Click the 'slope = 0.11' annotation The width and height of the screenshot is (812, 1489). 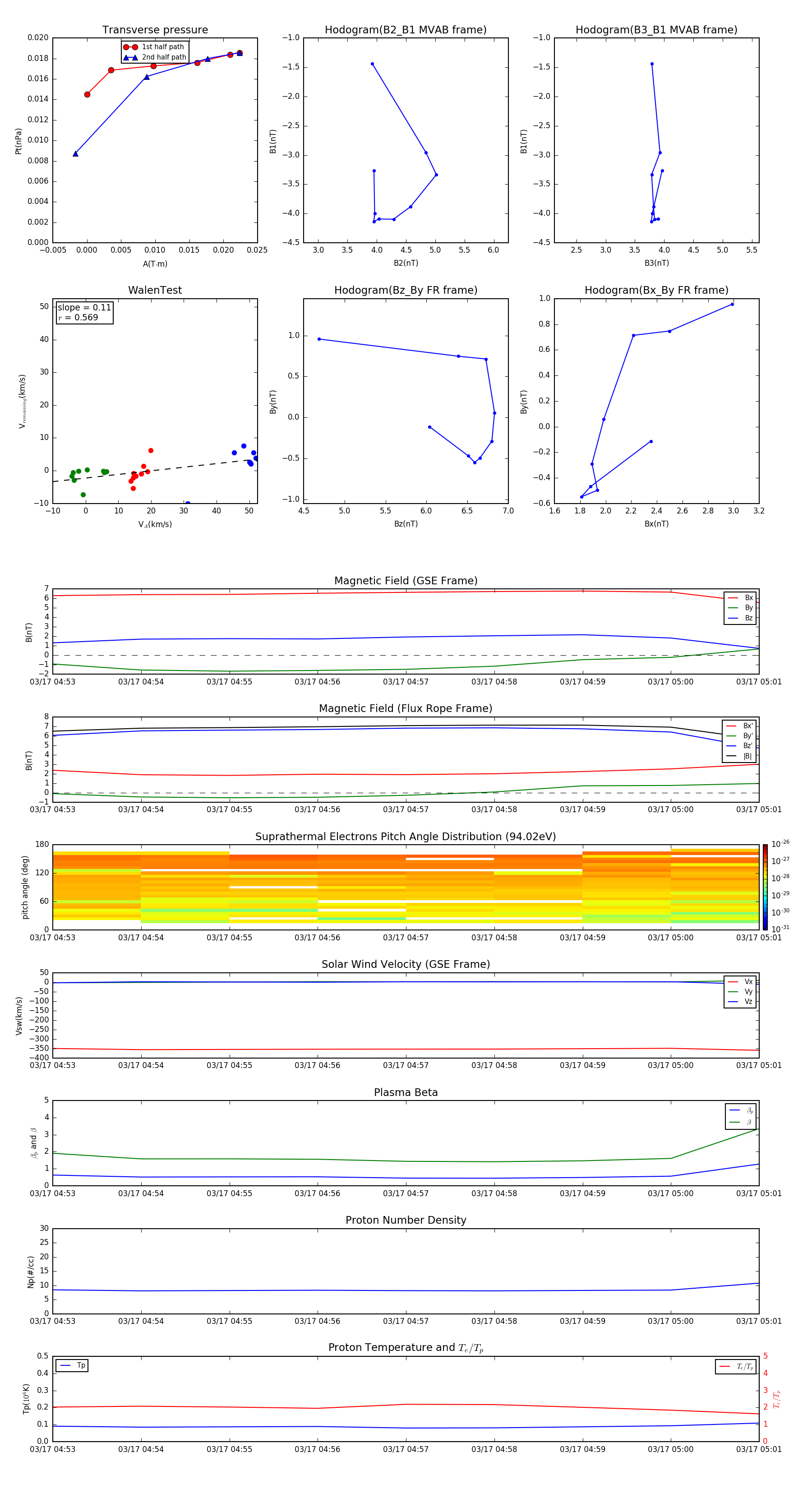pos(84,308)
